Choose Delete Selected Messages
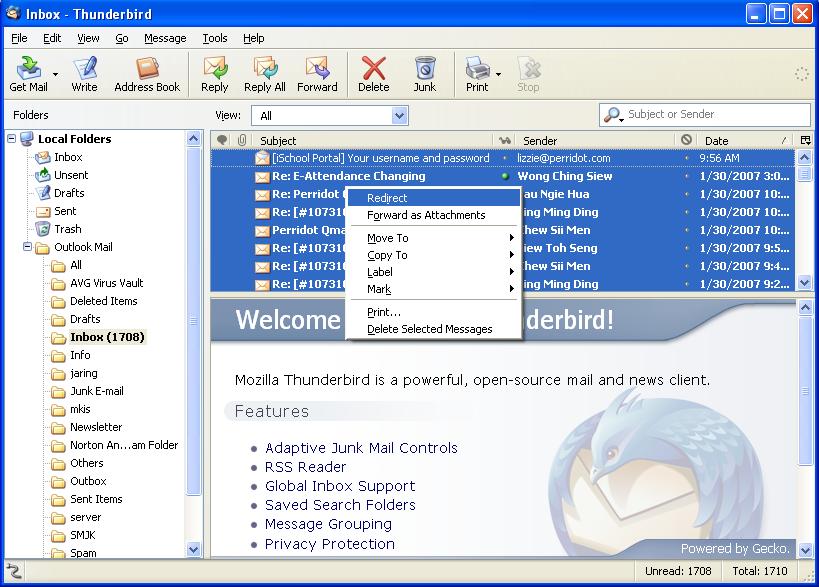The image size is (819, 587). (x=434, y=329)
